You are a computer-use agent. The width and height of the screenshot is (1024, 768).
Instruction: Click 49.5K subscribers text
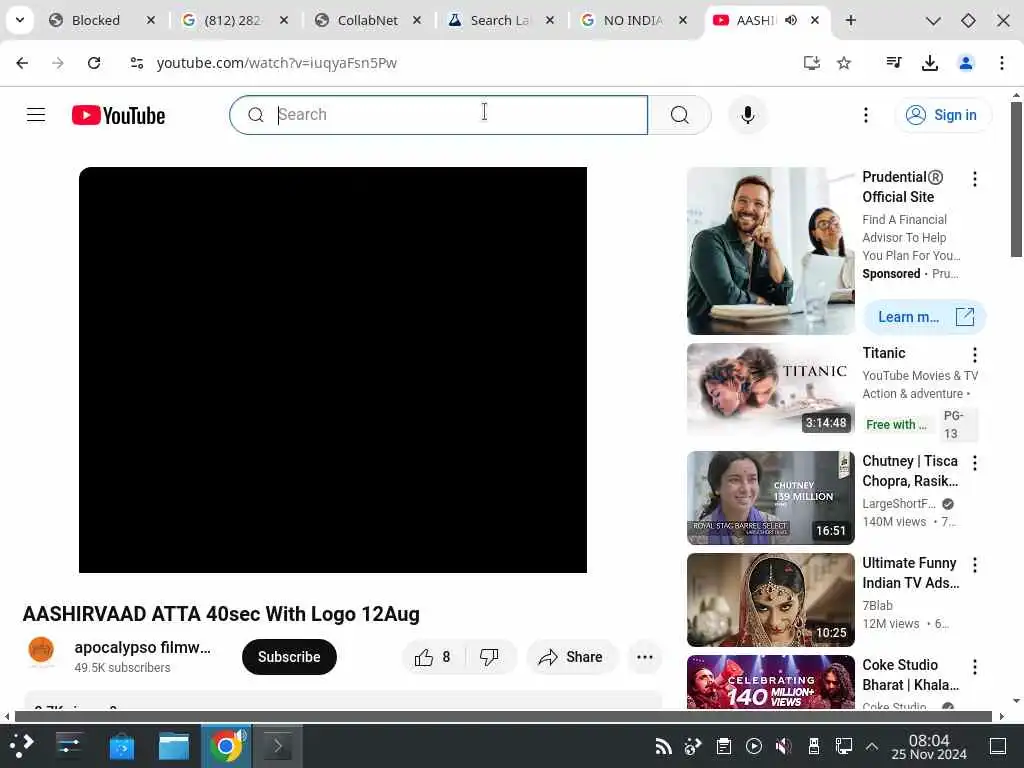[122, 667]
